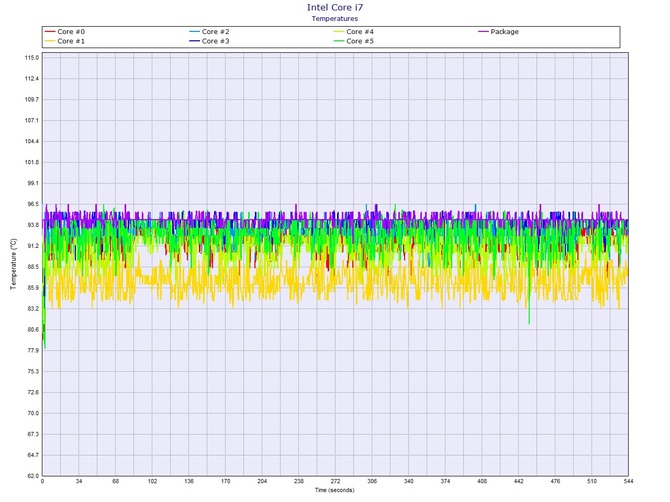Click the 115.0 value on temperature axis
670x502 pixels.
[32, 58]
